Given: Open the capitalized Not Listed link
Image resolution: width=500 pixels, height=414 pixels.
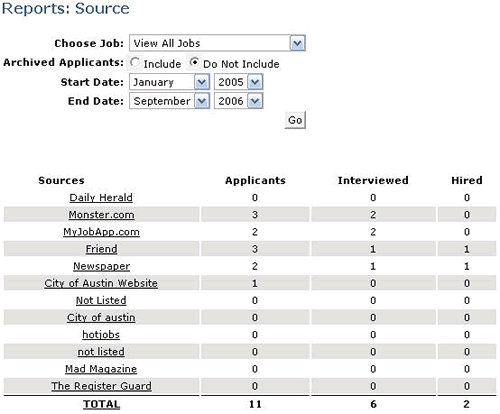Looking at the screenshot, I should [x=101, y=301].
